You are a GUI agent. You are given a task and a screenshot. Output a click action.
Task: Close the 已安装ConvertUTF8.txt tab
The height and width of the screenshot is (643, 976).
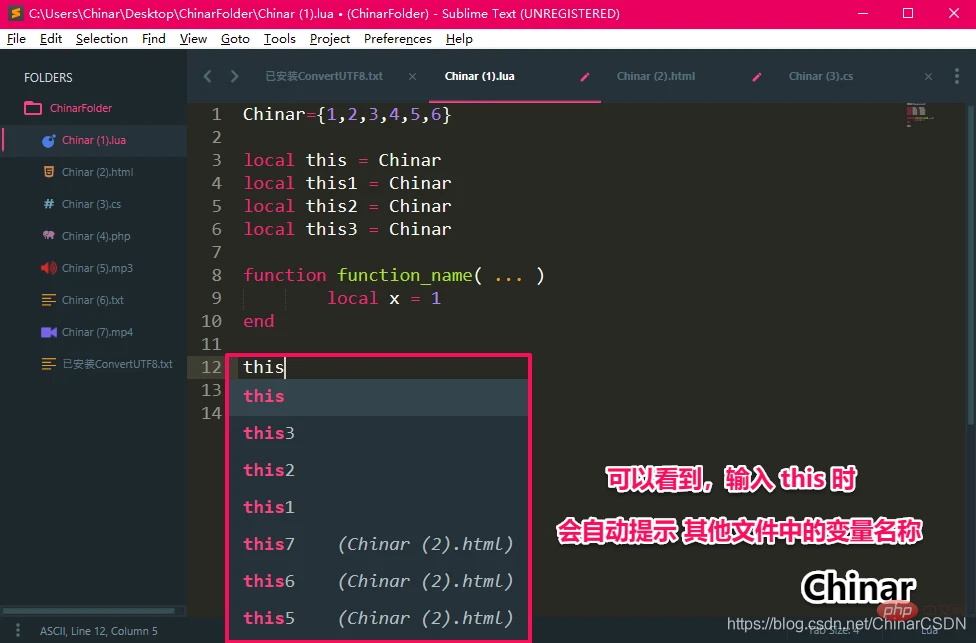click(412, 77)
